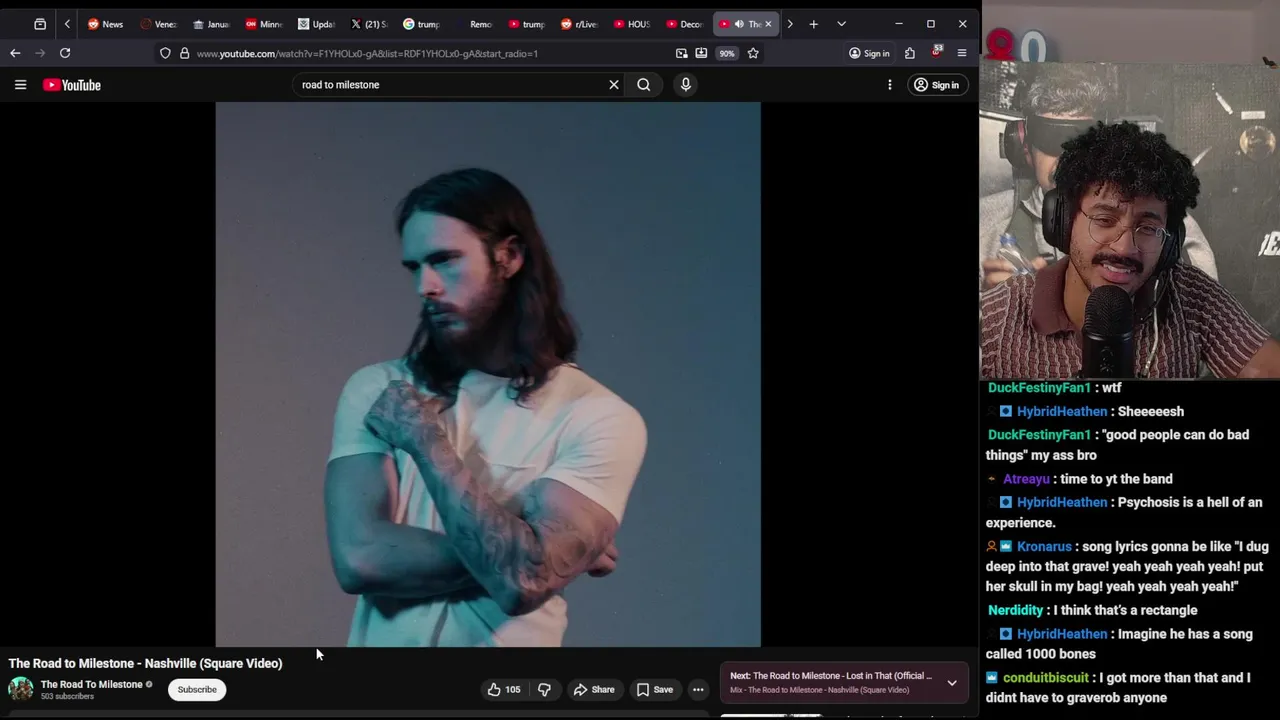1280x720 pixels.
Task: Open the YouTube guide hamburger menu
Action: click(20, 85)
